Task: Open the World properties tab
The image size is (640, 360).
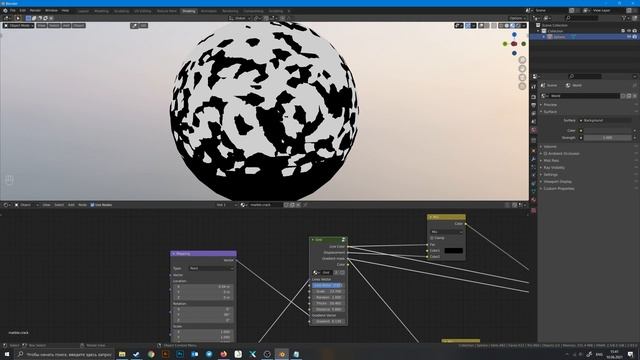Action: [533, 130]
